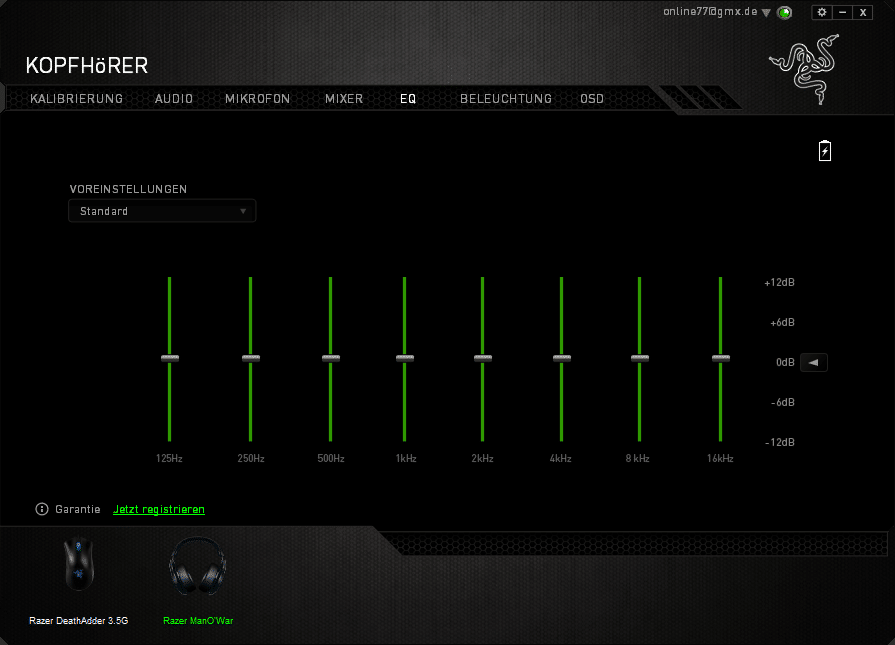Image resolution: width=895 pixels, height=645 pixels.
Task: Go to the Beleuchtung tab
Action: 505,99
